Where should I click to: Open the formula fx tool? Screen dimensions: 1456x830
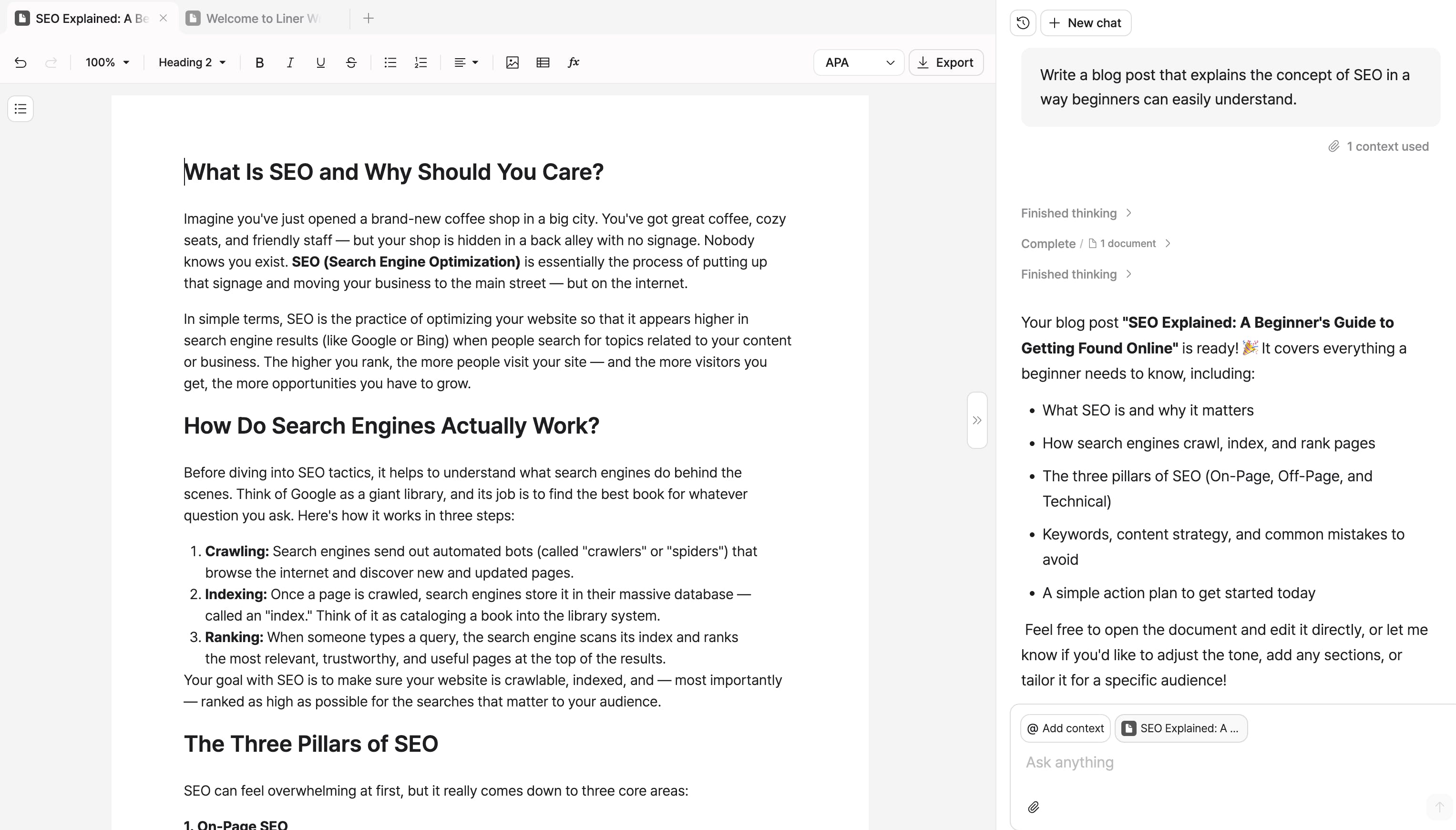[574, 62]
